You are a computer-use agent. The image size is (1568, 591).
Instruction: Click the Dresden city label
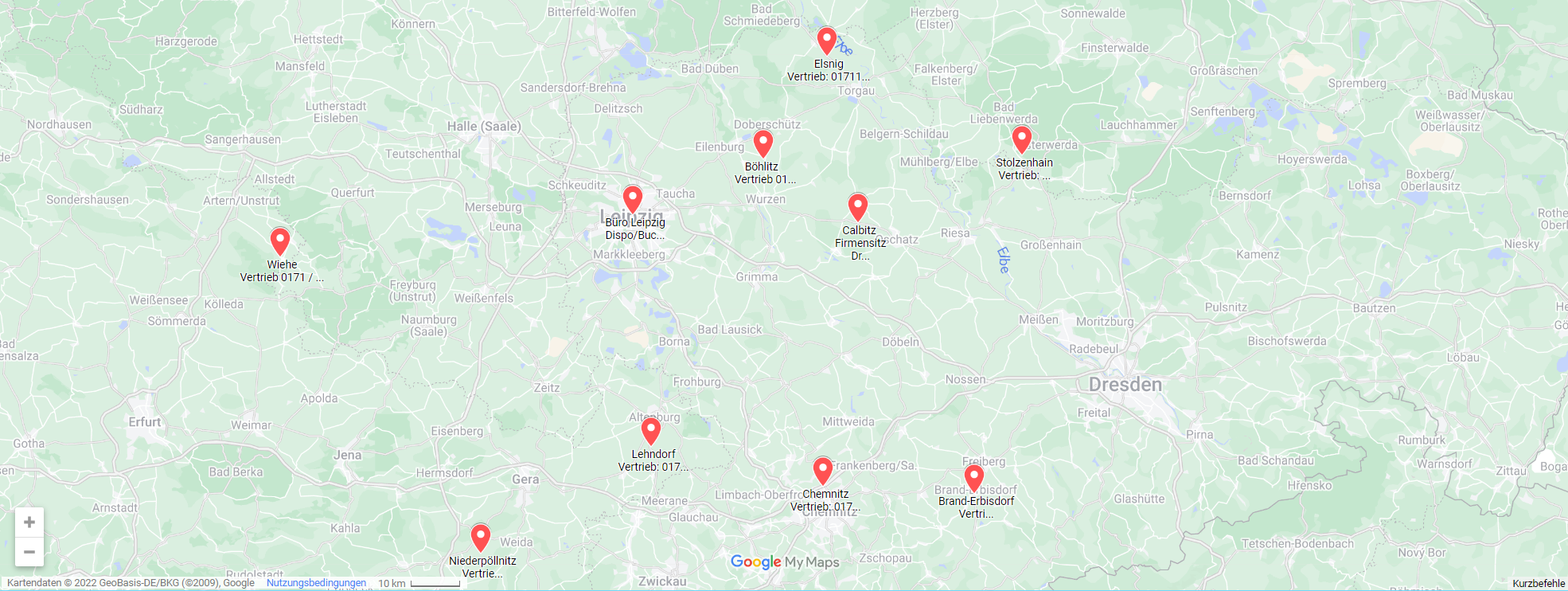pos(1125,385)
